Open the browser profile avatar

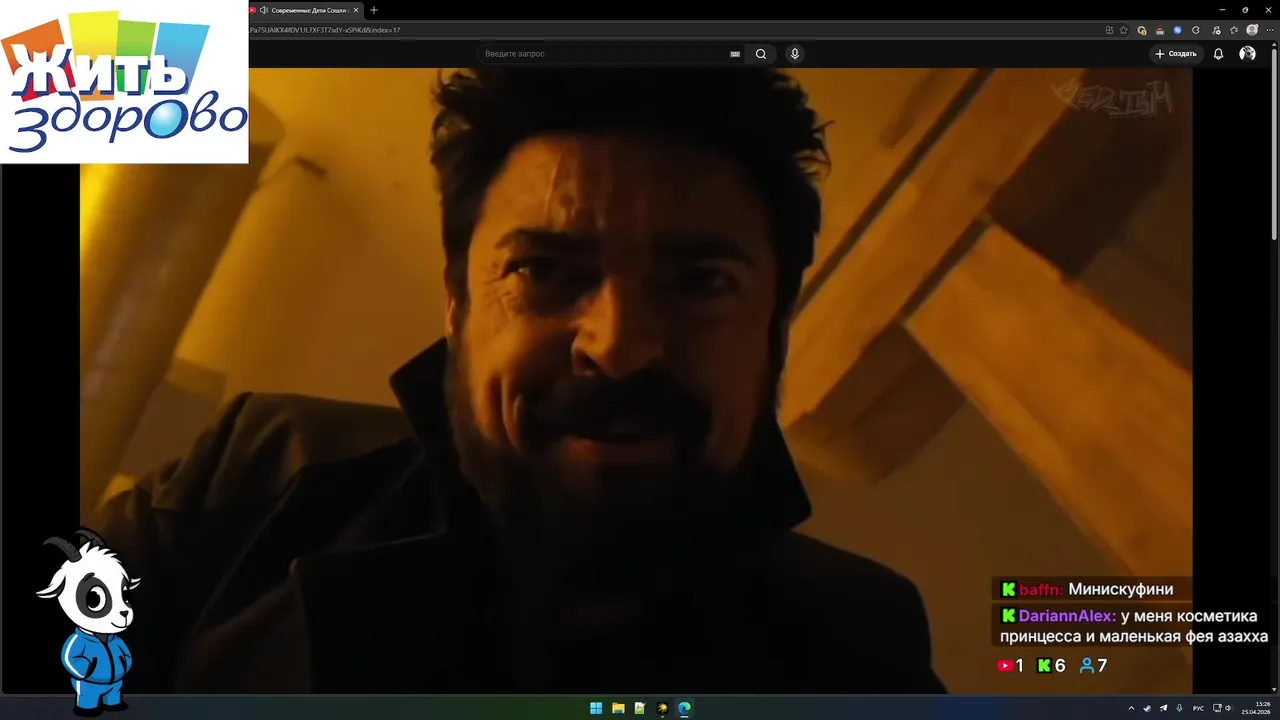tap(1252, 30)
